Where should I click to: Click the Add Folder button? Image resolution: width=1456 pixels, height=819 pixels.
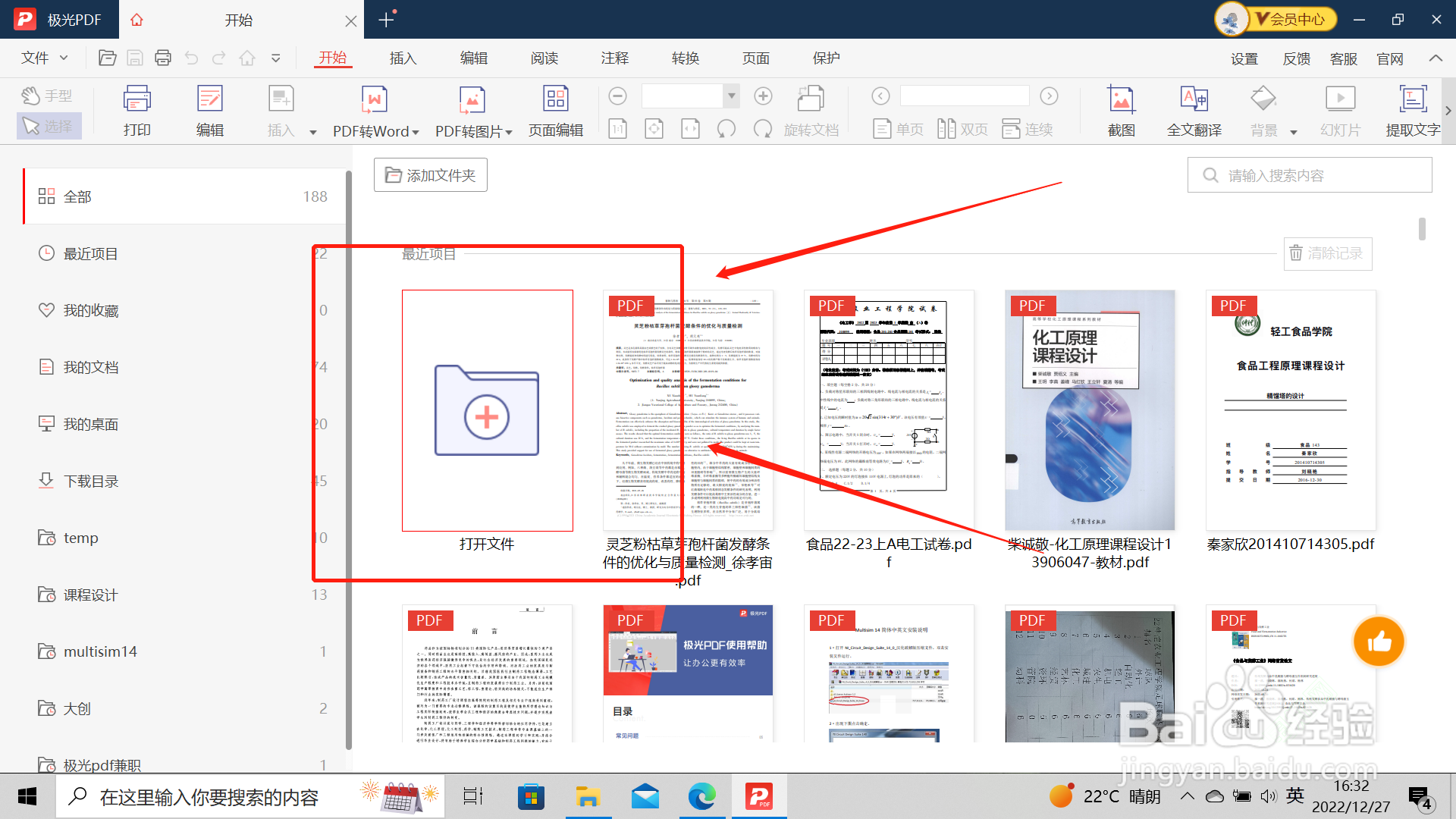pyautogui.click(x=430, y=175)
